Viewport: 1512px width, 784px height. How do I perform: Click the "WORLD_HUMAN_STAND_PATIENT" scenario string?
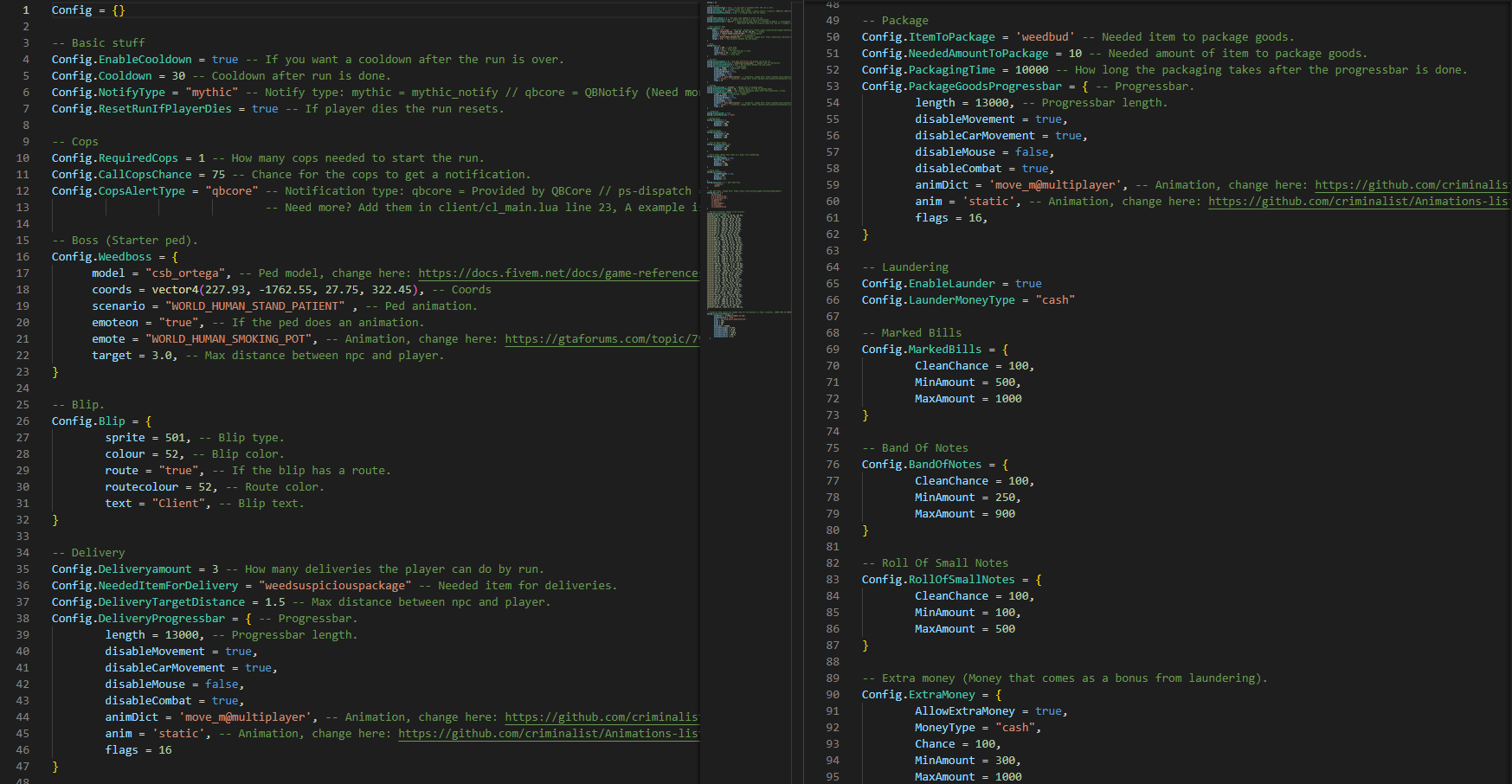point(255,306)
